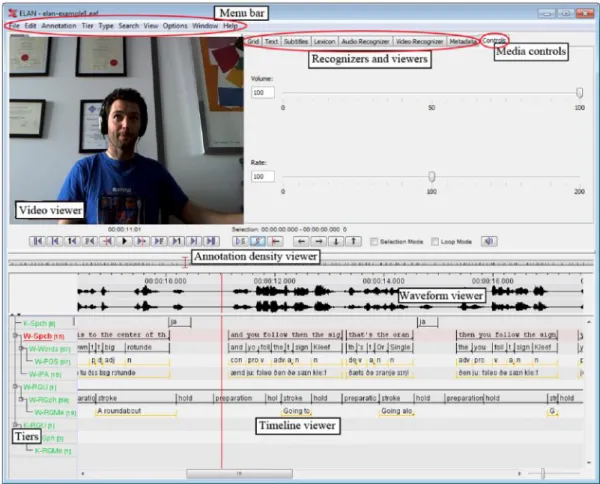Click the Clear Selection button
Screen dimensions: 600x484
(258, 241)
